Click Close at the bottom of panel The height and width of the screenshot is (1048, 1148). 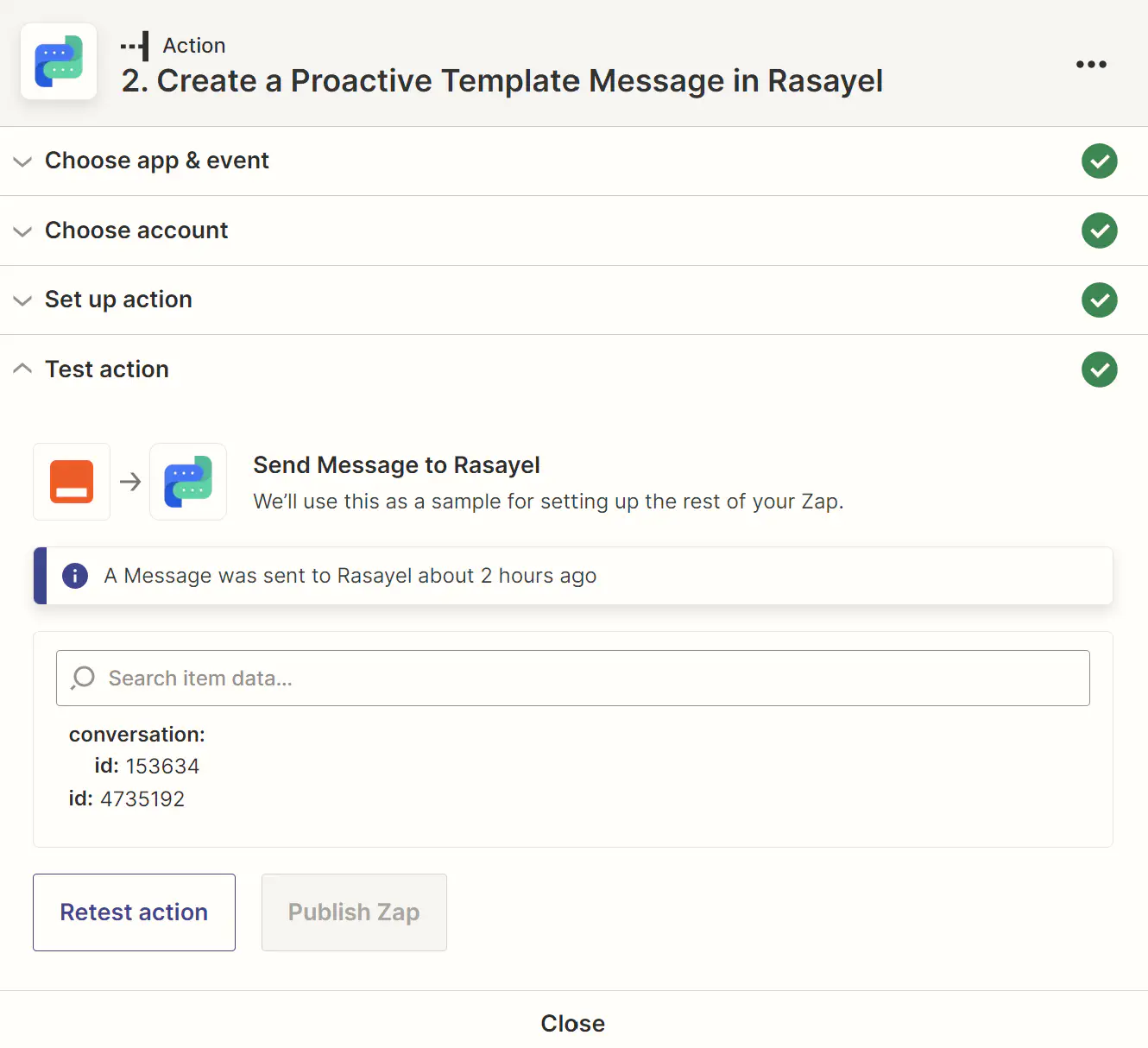point(573,1023)
